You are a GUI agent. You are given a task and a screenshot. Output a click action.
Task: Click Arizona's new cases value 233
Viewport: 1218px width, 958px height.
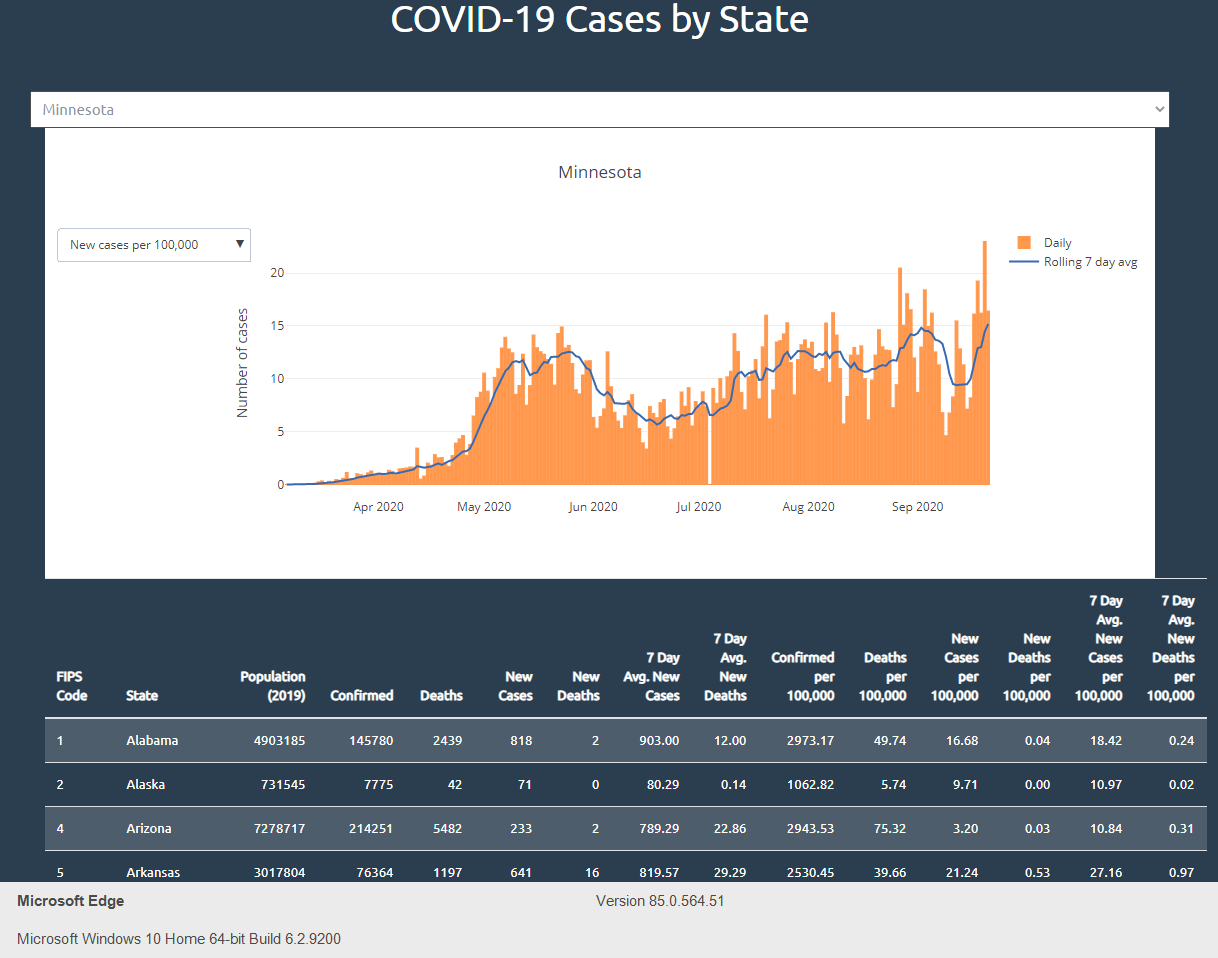click(520, 829)
